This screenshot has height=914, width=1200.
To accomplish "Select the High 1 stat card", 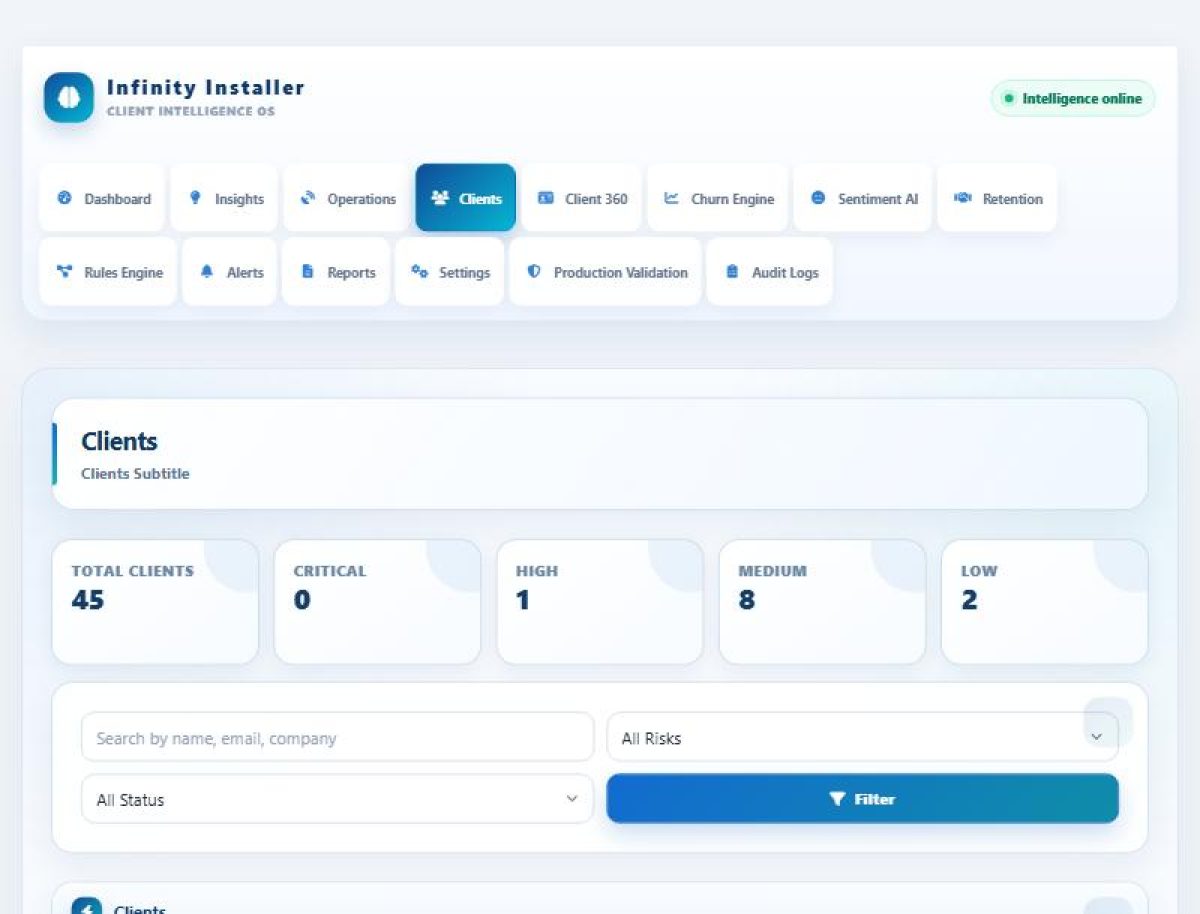I will [x=600, y=602].
